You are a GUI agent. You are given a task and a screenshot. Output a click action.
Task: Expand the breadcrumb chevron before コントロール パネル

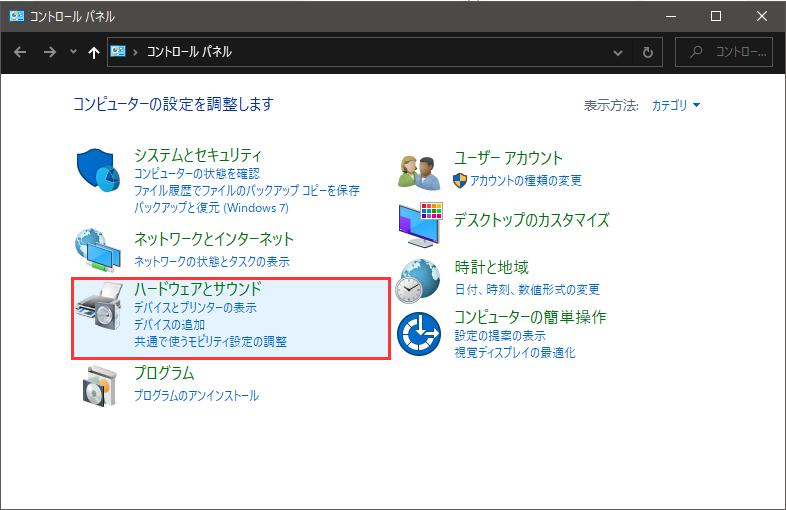[x=135, y=52]
